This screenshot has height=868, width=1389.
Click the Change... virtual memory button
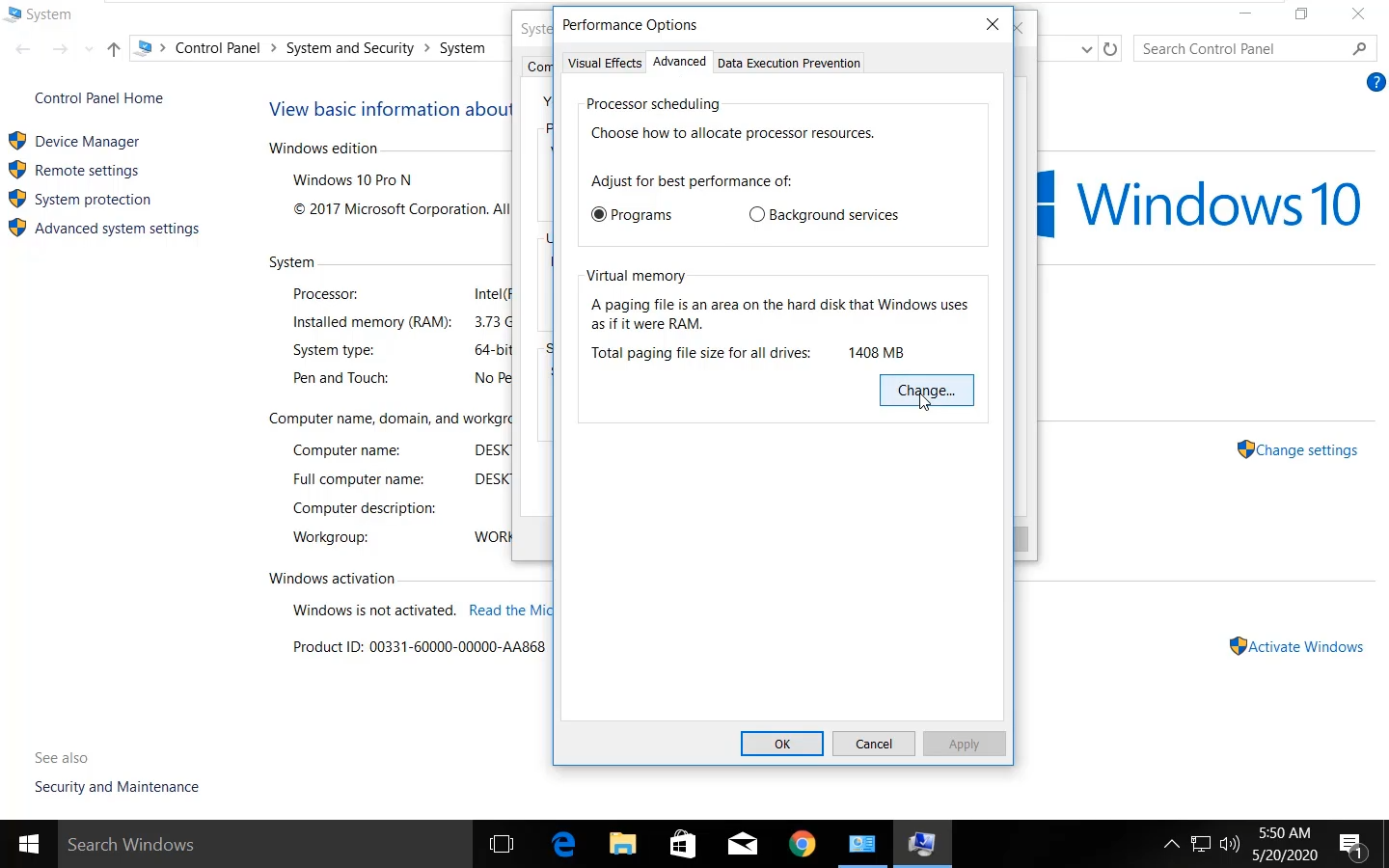point(927,391)
